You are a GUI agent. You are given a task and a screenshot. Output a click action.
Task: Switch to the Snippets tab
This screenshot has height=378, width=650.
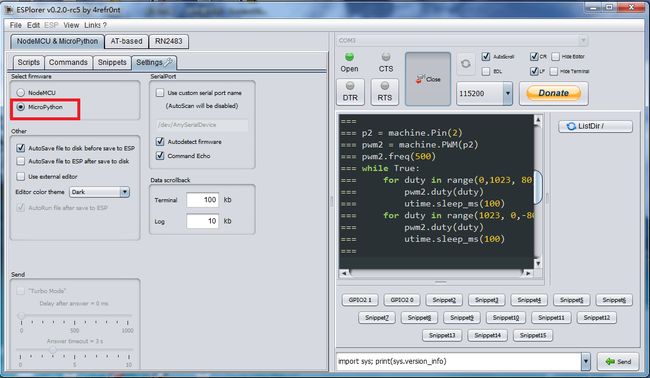tap(112, 62)
